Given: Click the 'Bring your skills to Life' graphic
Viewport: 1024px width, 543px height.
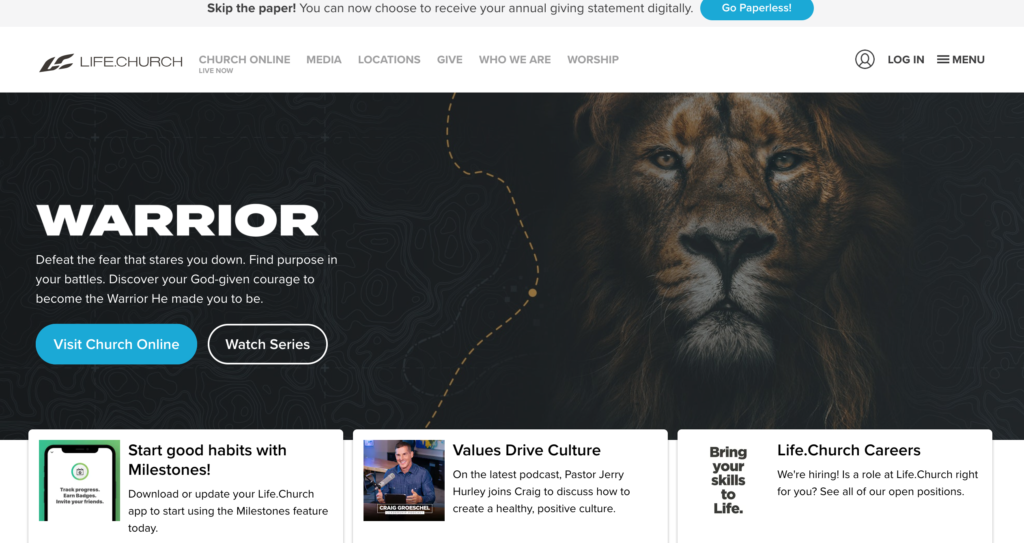Looking at the screenshot, I should click(x=728, y=480).
